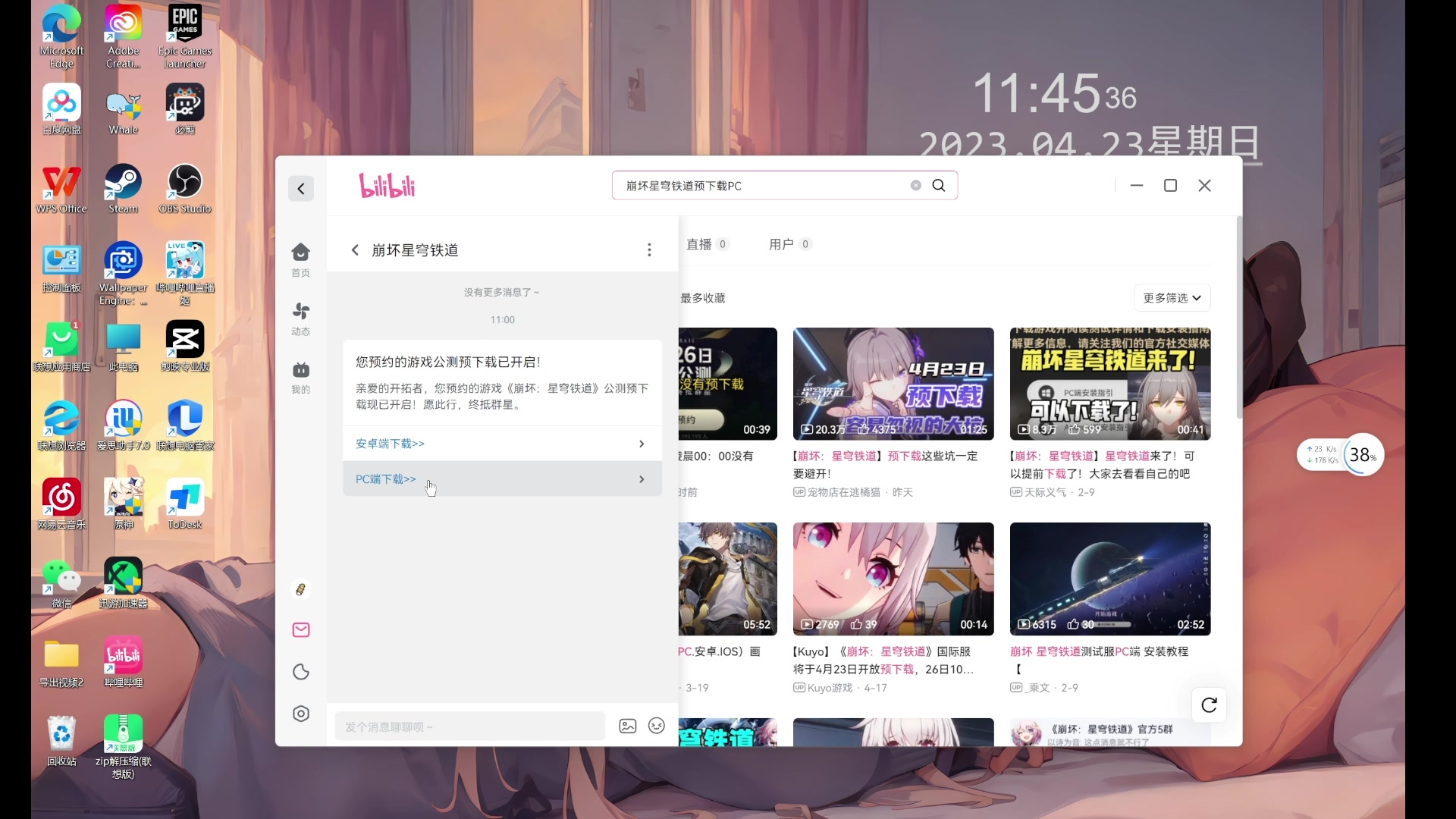This screenshot has width=1456, height=819.
Task: Open the 首页 home sidebar icon
Action: [301, 259]
